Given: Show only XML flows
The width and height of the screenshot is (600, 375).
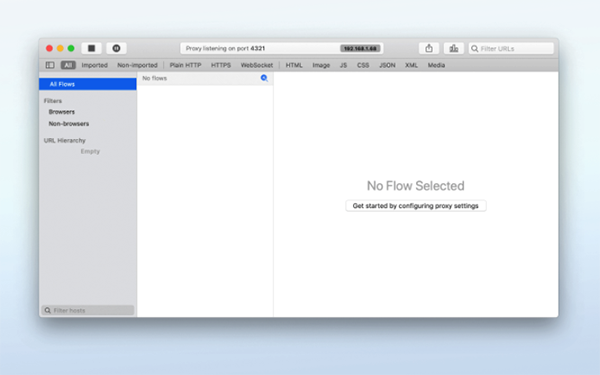Looking at the screenshot, I should tap(411, 65).
